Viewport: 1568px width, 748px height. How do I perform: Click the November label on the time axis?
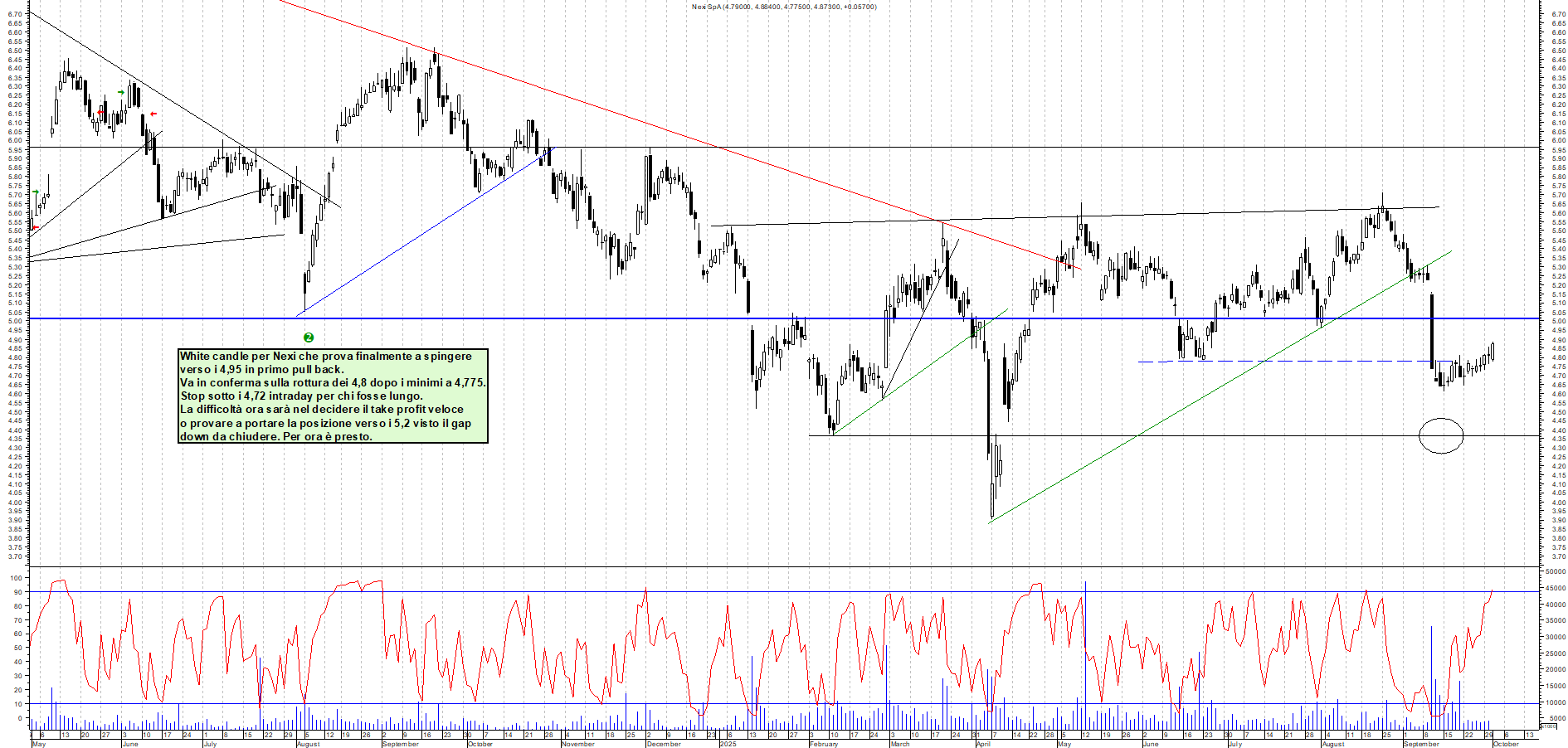point(578,744)
